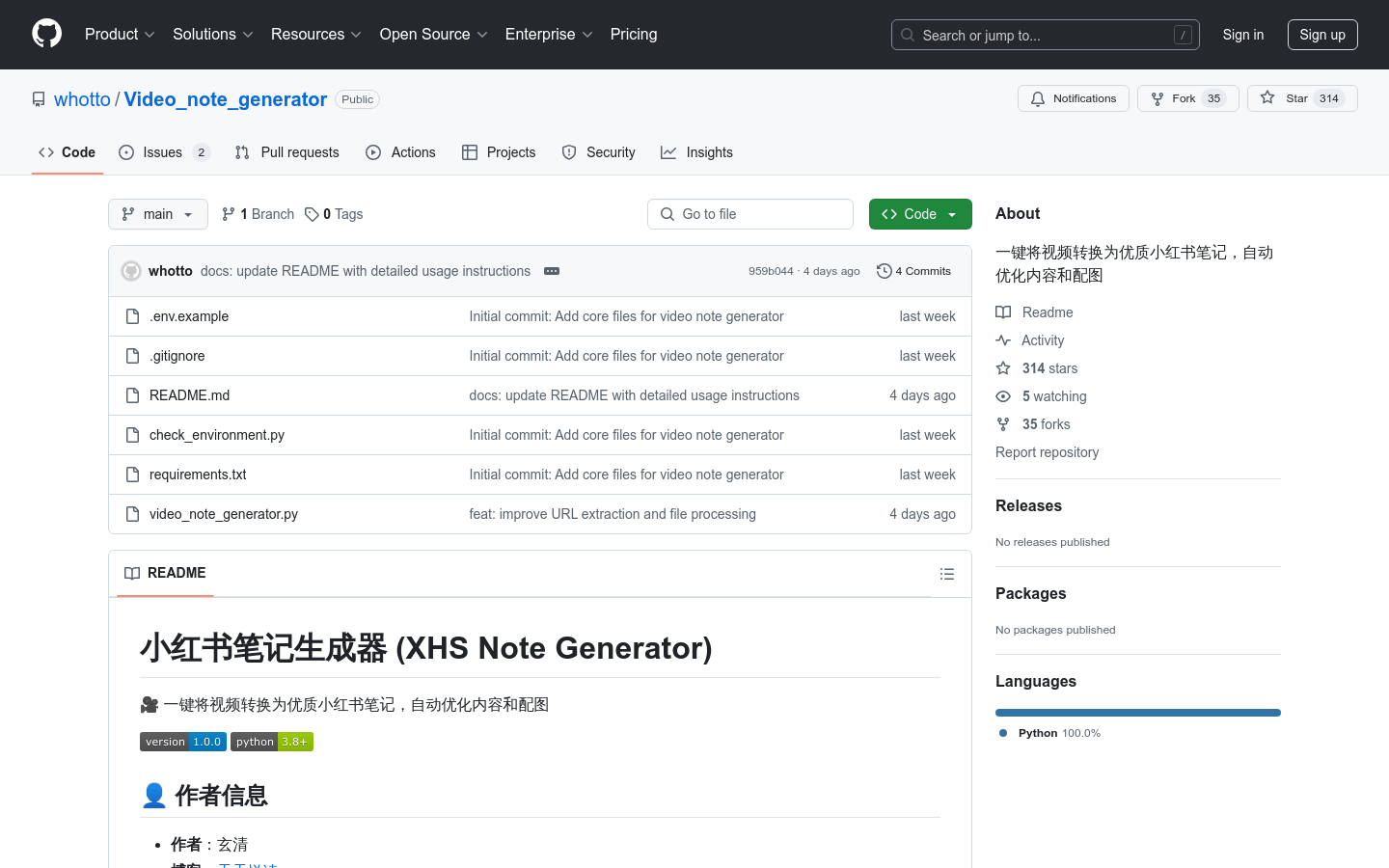This screenshot has width=1389, height=868.
Task: Star the Video_note_generator repository
Action: pyautogui.click(x=1302, y=98)
